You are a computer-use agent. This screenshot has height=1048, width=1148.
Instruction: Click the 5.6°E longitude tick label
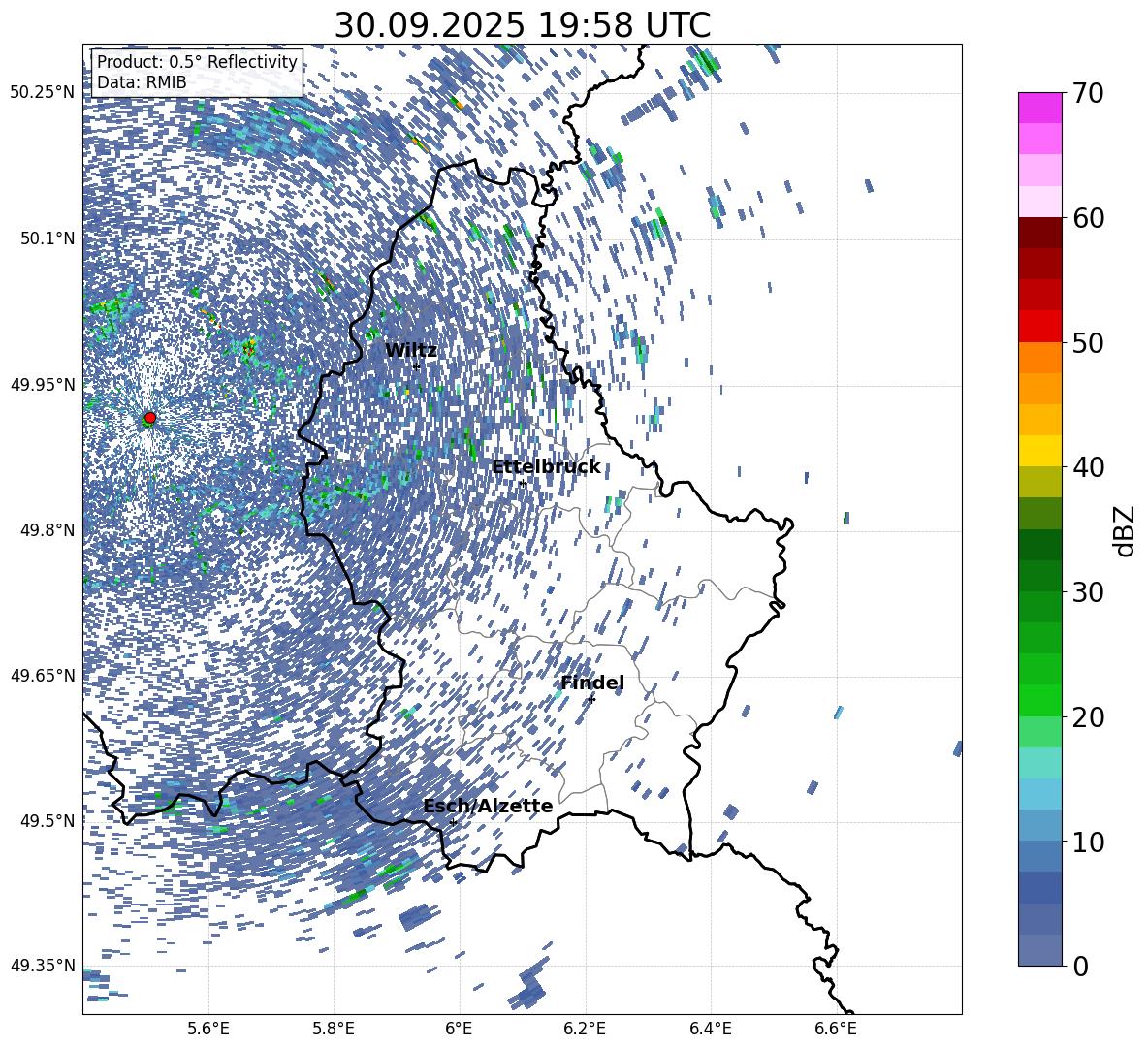click(208, 1029)
